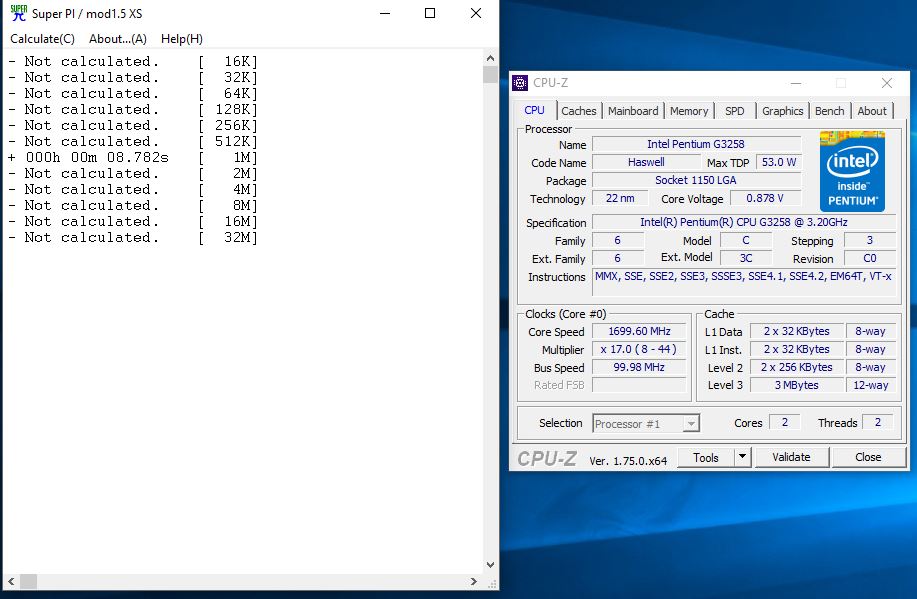Click the Core Speed value '1699.60 MHz'
The image size is (917, 599).
point(639,331)
